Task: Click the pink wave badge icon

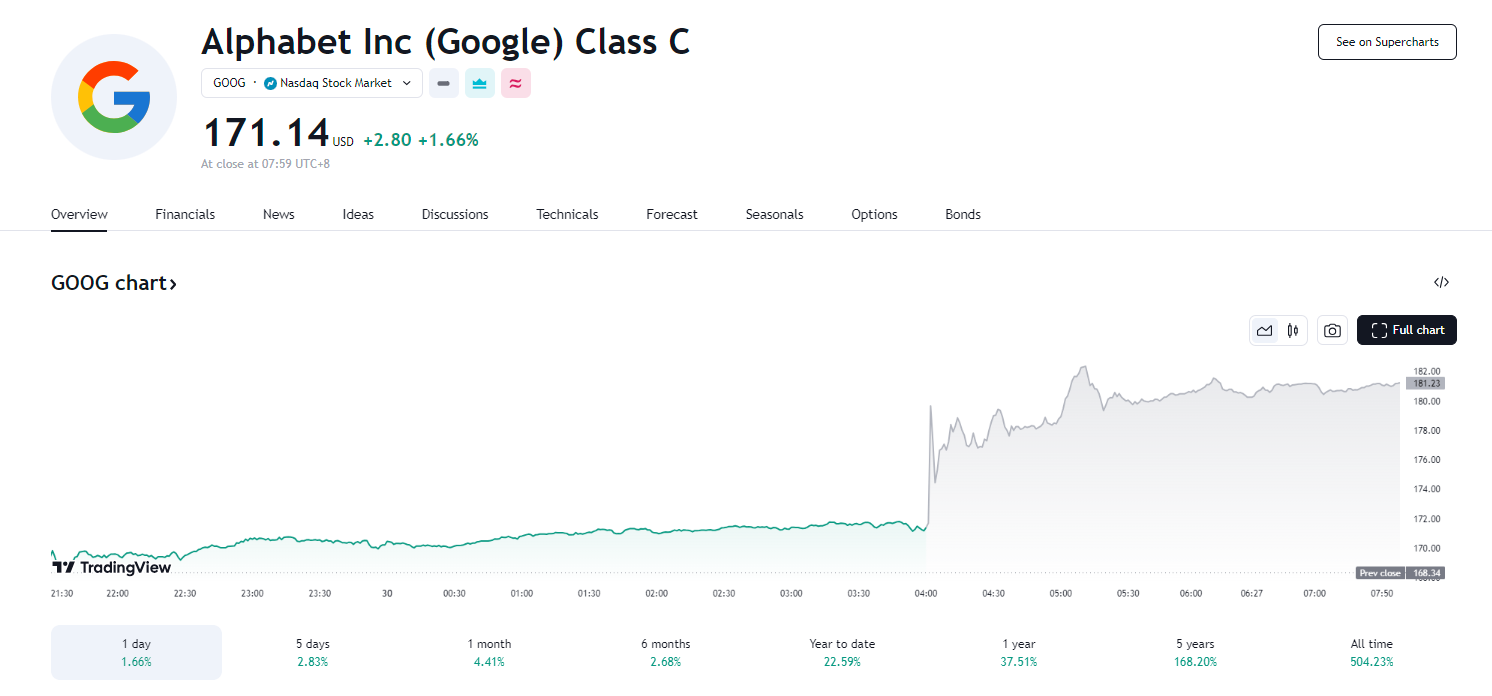Action: pyautogui.click(x=515, y=83)
